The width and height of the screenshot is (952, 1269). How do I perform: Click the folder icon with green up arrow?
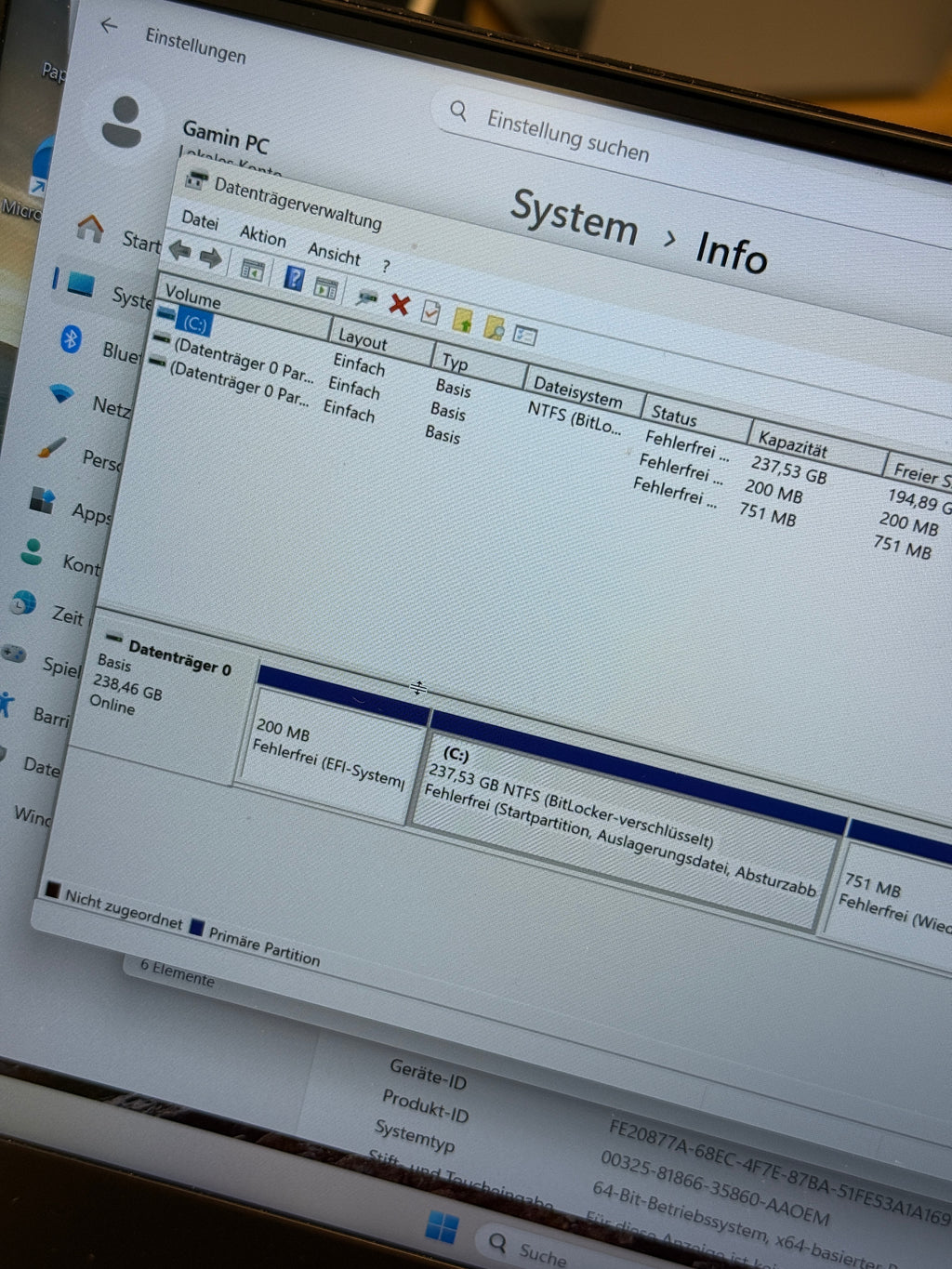[x=462, y=321]
